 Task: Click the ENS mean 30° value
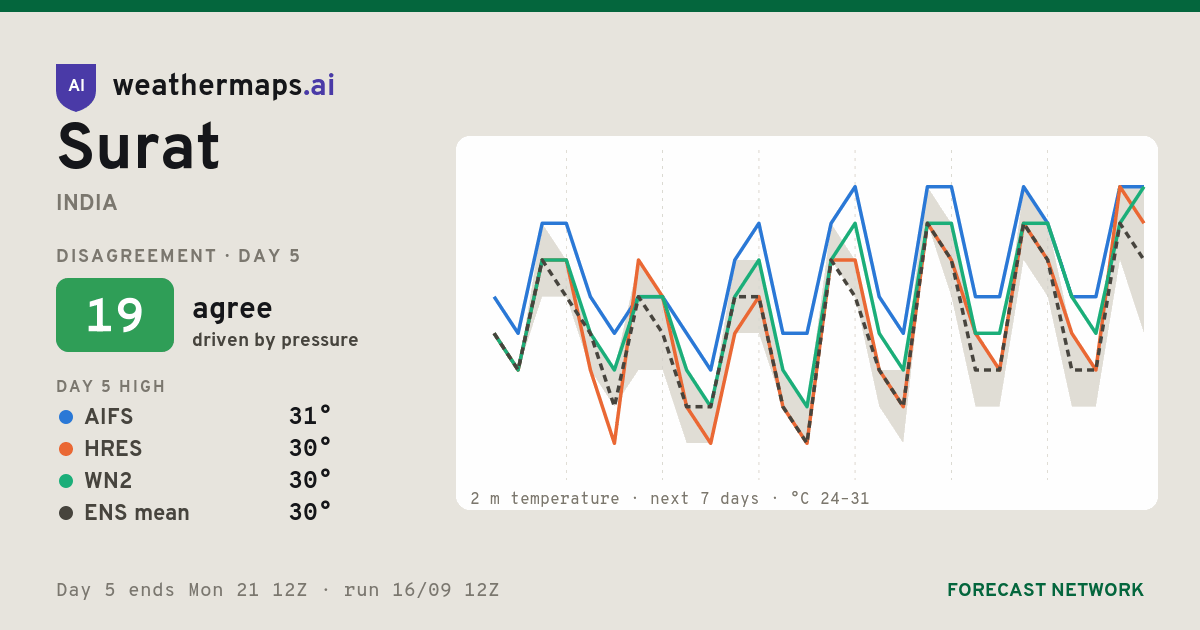point(310,512)
